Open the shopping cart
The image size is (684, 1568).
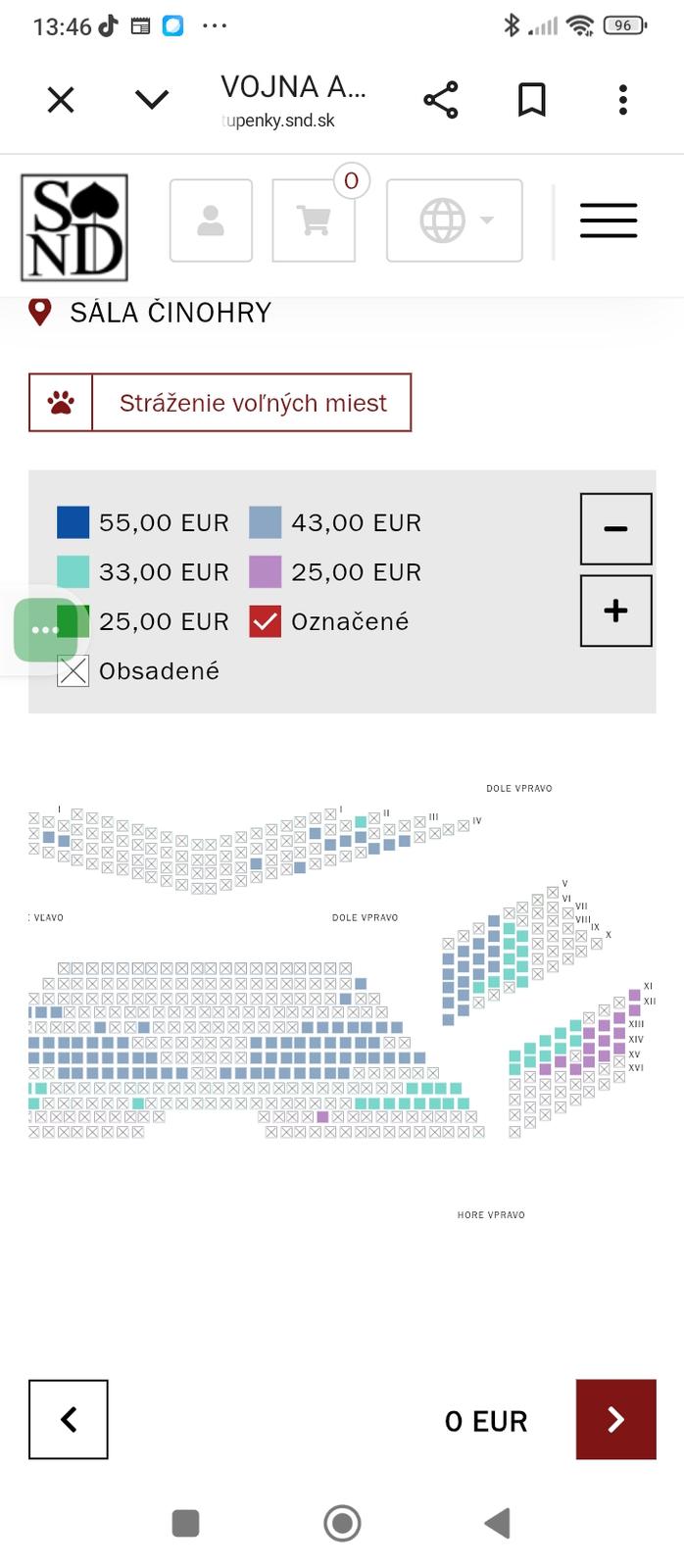[x=314, y=220]
